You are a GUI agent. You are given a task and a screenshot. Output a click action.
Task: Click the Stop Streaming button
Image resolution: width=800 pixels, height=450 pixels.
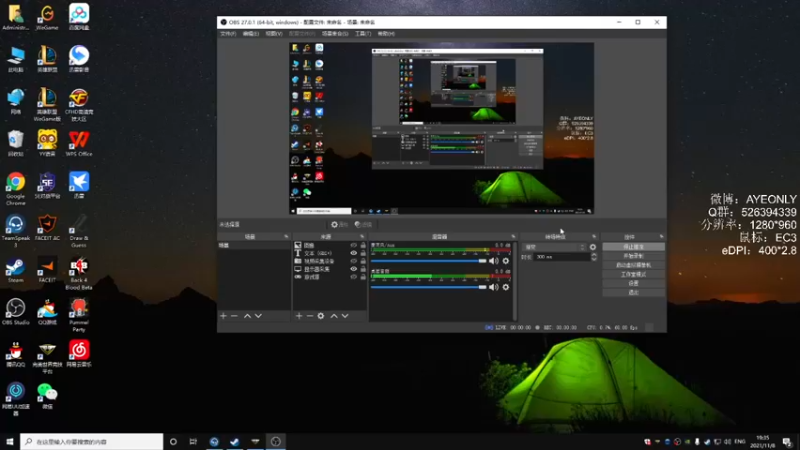point(634,247)
